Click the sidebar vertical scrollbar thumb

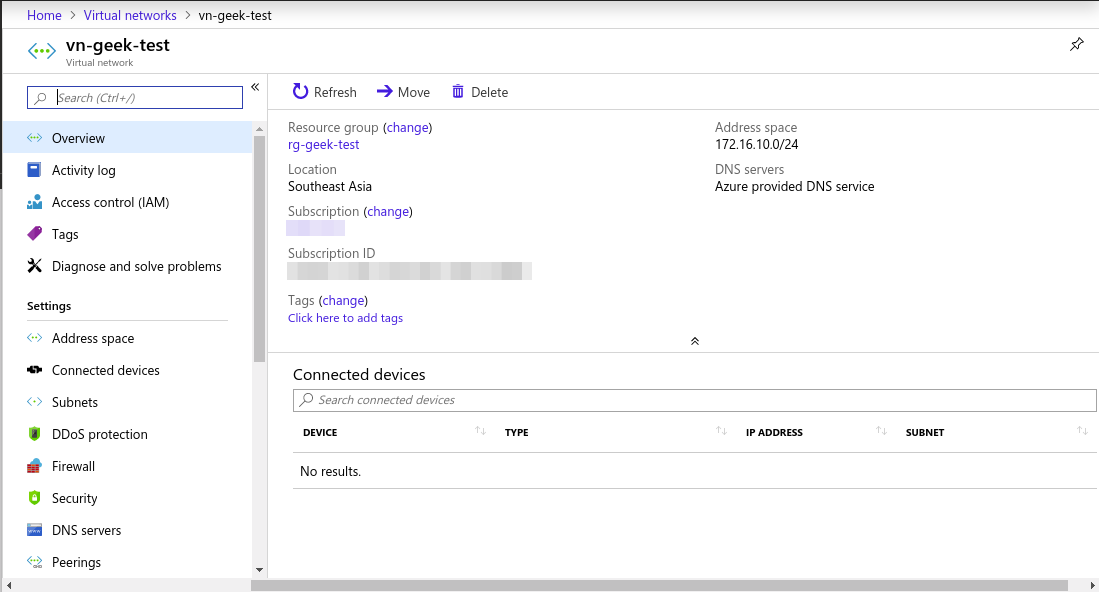(x=259, y=249)
